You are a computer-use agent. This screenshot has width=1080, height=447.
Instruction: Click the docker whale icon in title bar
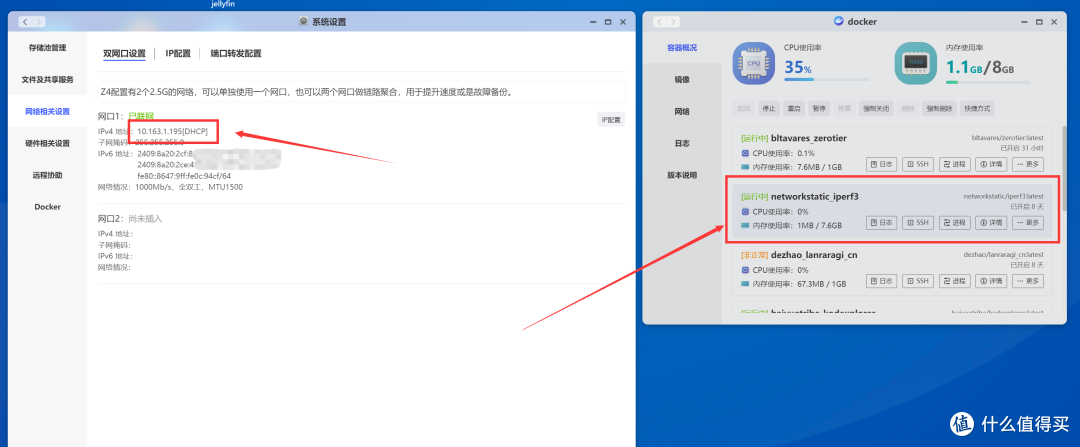pyautogui.click(x=838, y=20)
